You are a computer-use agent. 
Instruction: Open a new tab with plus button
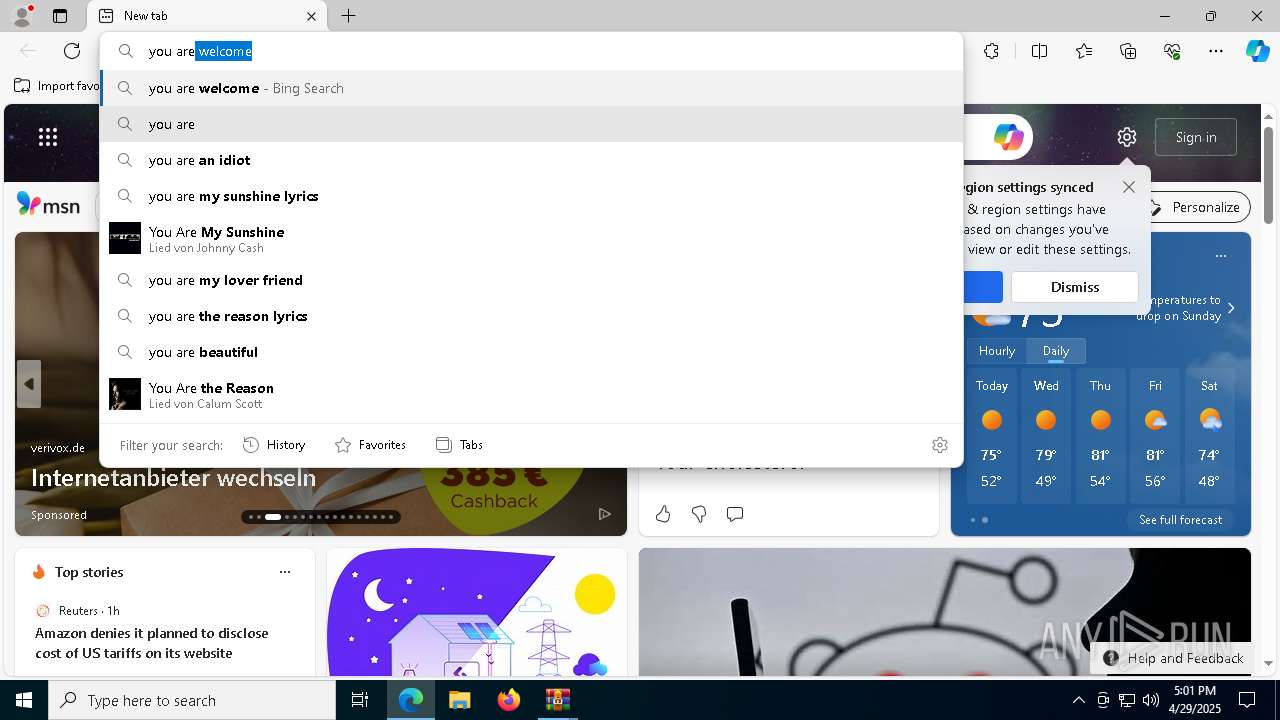(348, 16)
